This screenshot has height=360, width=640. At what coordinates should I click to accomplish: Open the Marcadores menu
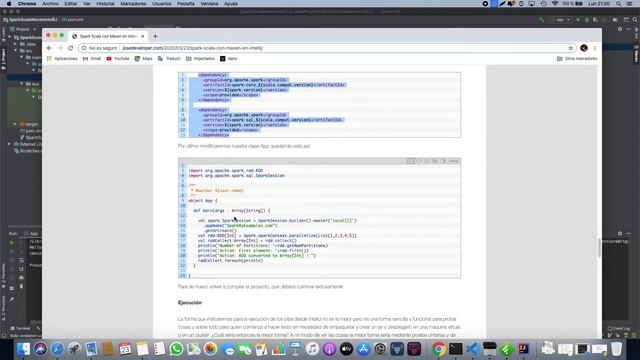click(133, 4)
